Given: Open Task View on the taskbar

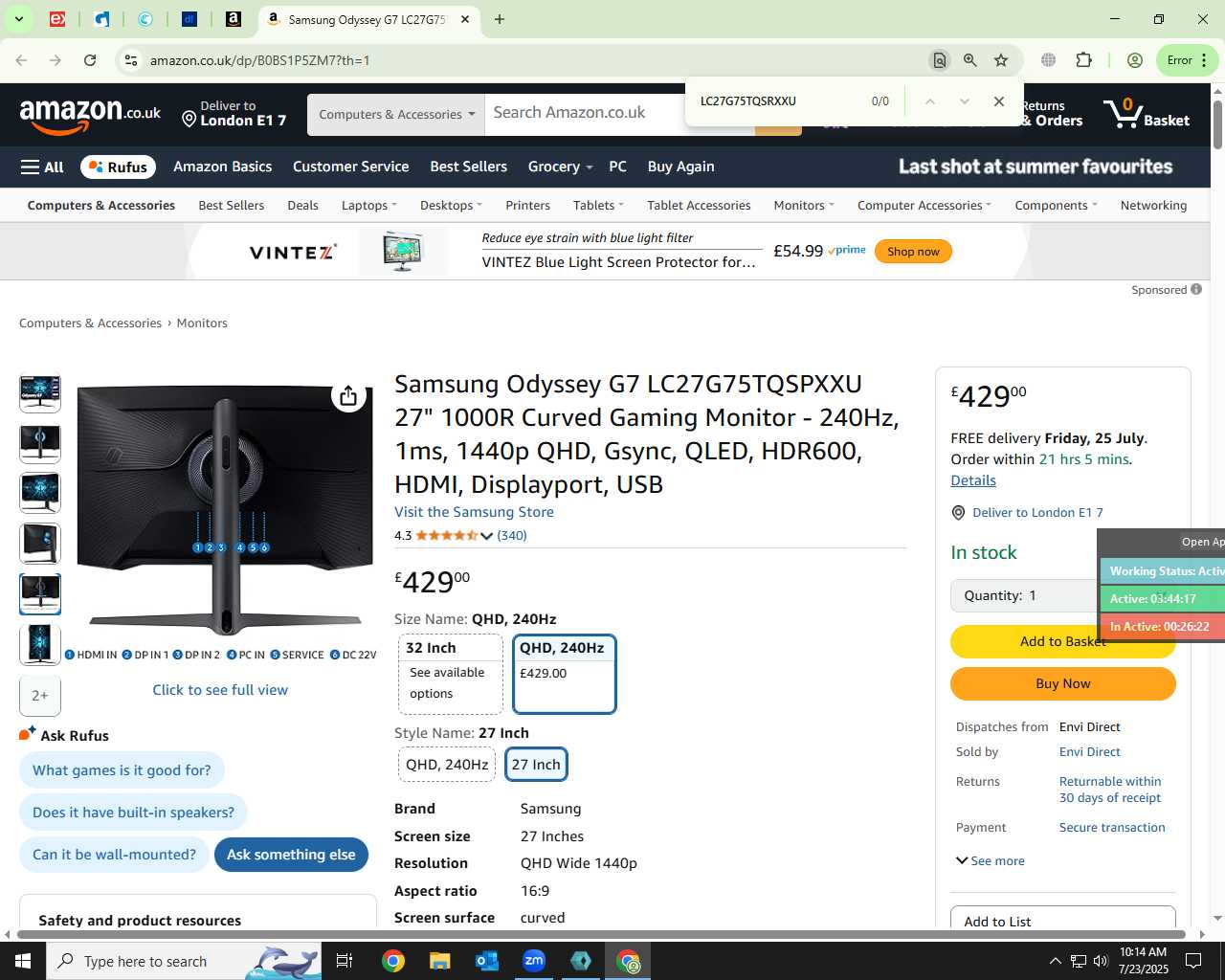Looking at the screenshot, I should [345, 961].
